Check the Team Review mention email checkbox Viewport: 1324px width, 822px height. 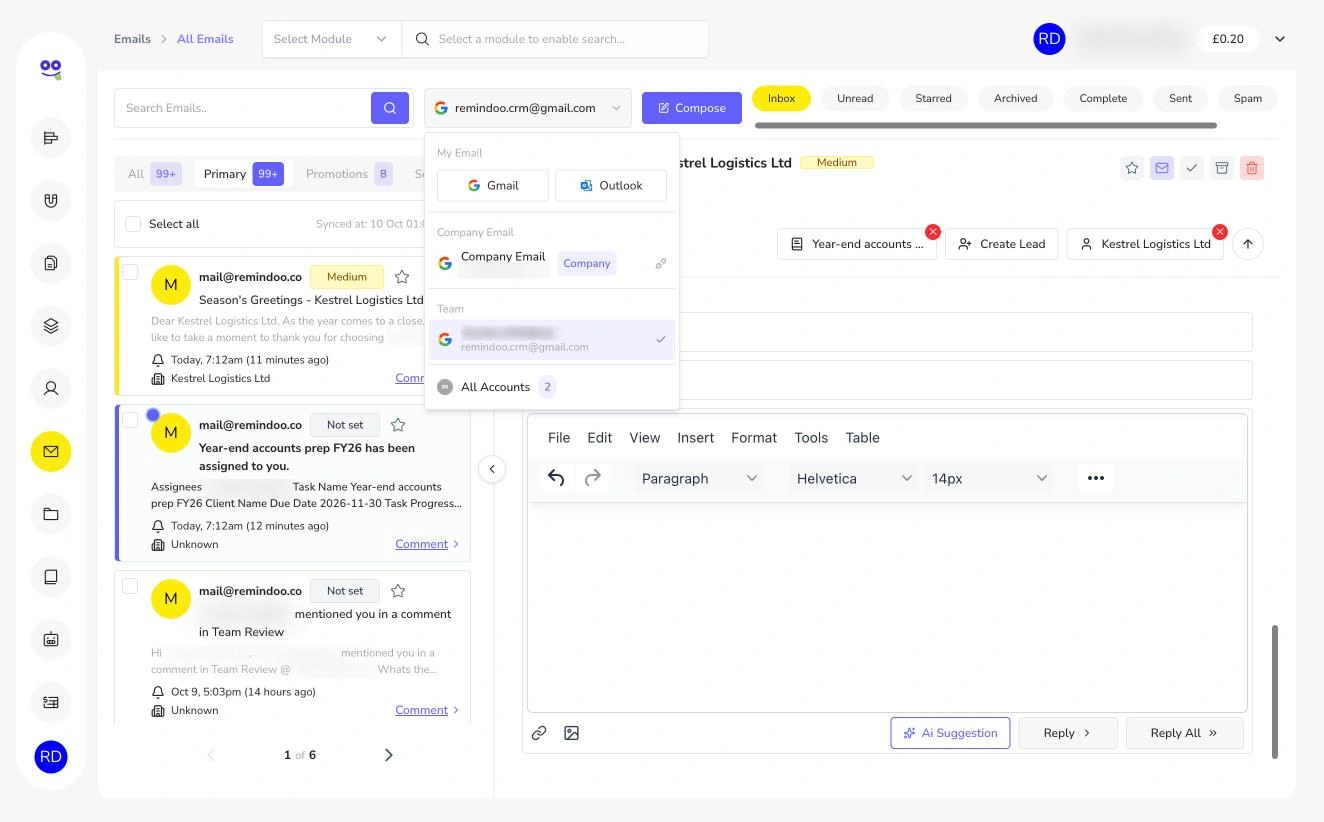coord(130,586)
